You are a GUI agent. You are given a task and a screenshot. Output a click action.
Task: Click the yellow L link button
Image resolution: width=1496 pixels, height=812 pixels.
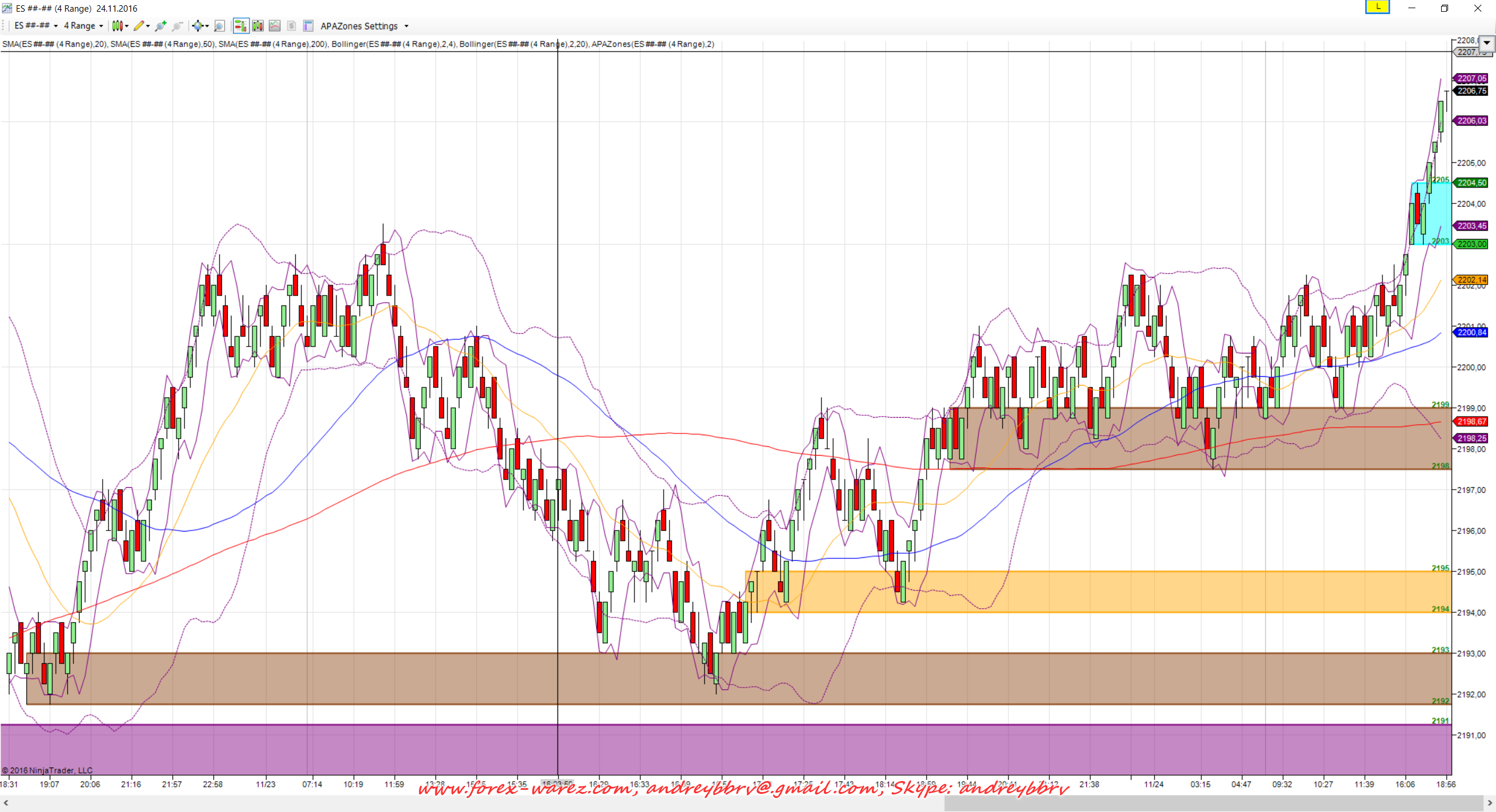click(x=1377, y=7)
